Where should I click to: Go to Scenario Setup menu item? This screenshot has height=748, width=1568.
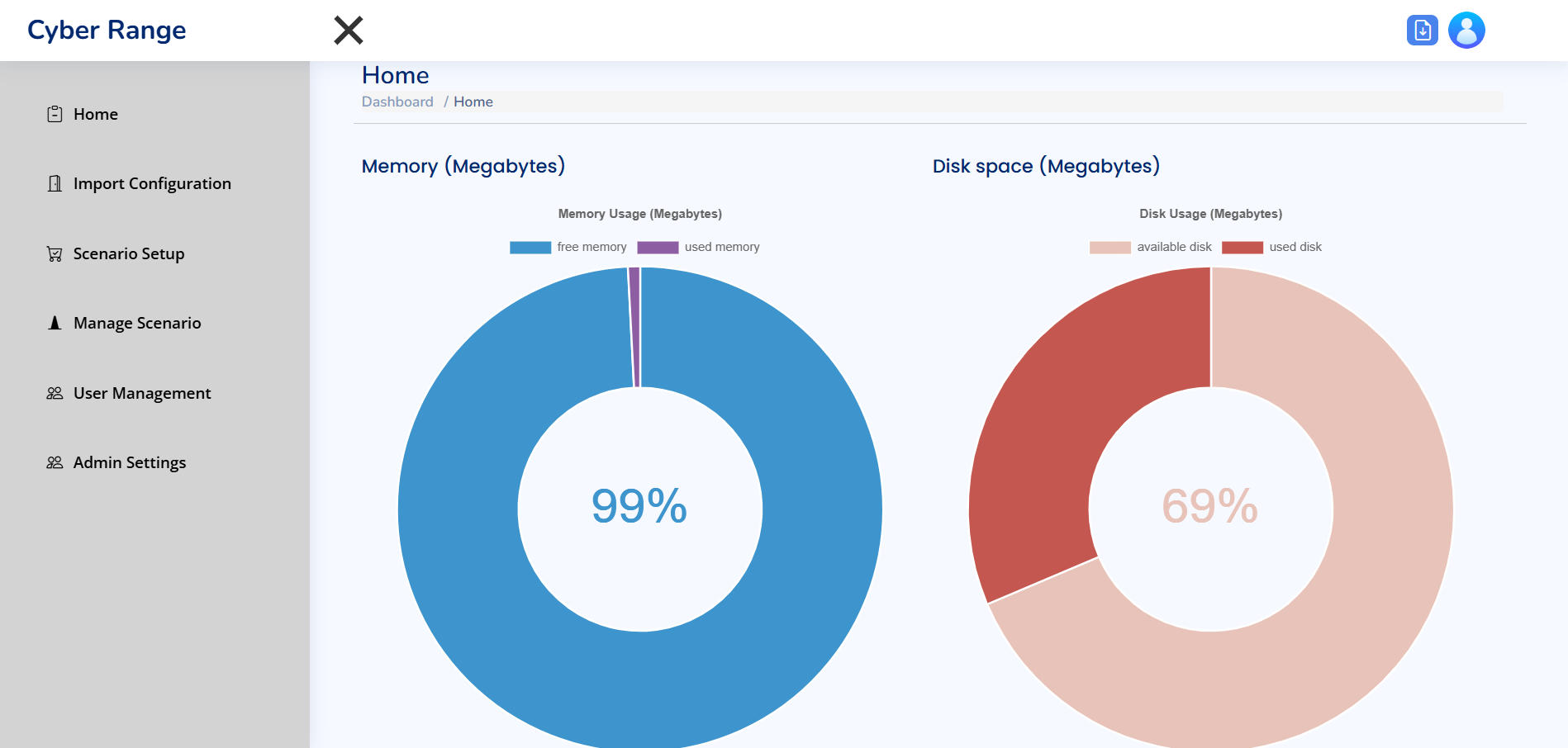(x=129, y=253)
